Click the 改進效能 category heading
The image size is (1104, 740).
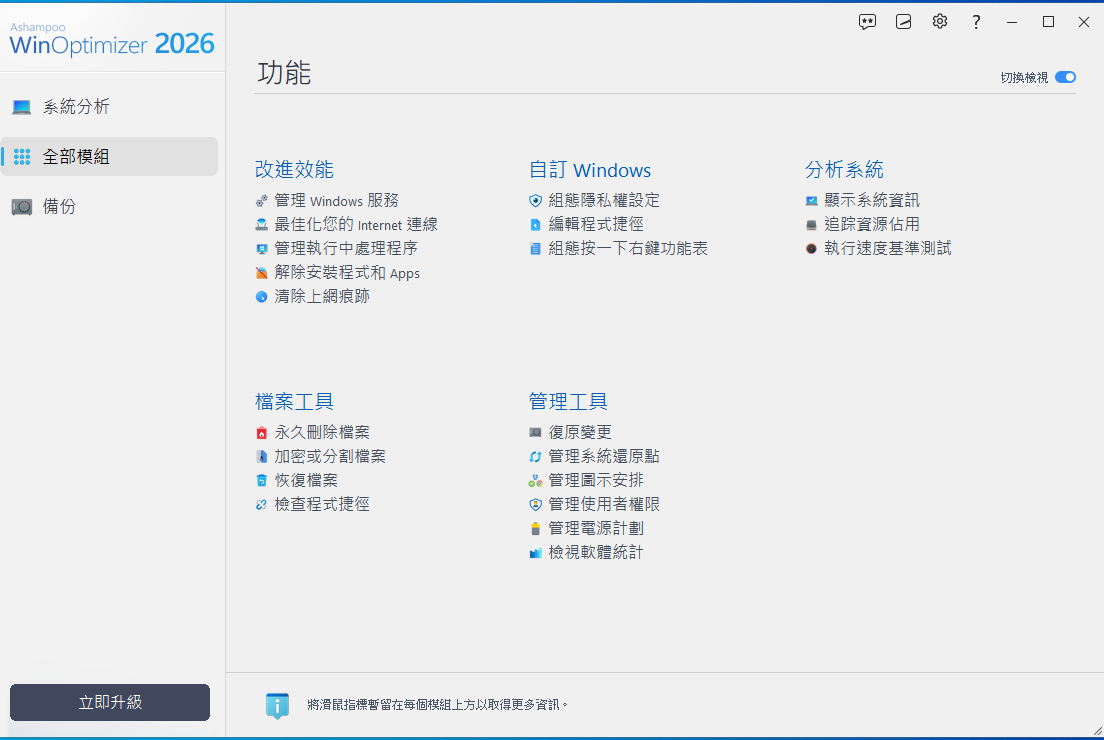(294, 170)
